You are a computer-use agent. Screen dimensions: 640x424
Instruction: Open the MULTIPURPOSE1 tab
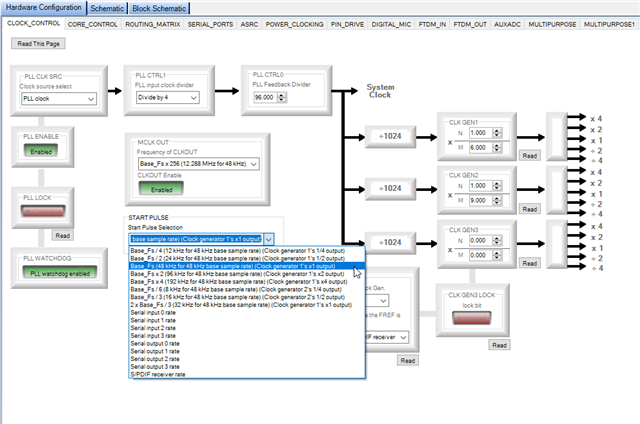pos(609,24)
